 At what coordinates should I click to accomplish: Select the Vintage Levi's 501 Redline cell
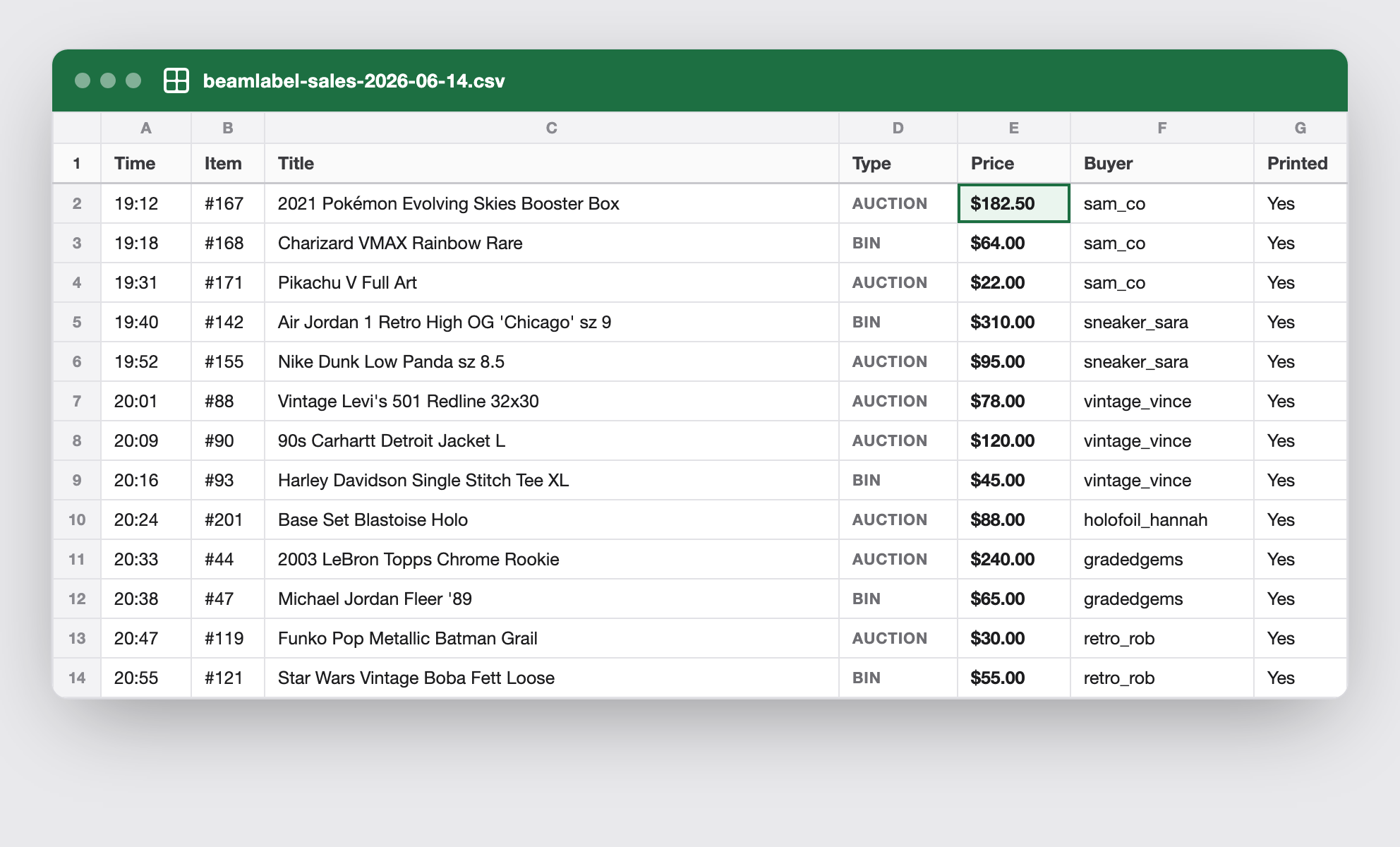(552, 401)
